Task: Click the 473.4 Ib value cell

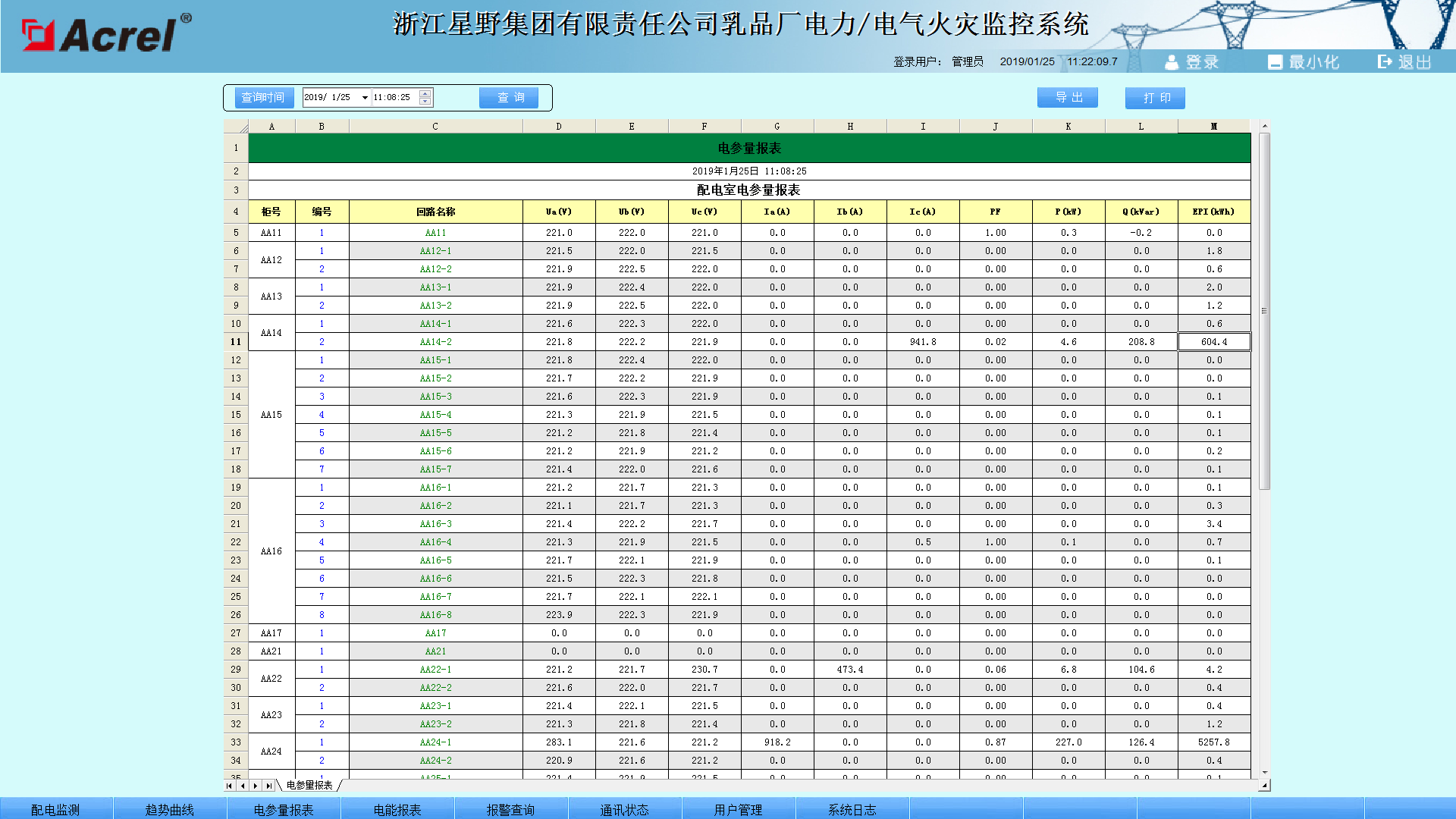Action: click(x=850, y=670)
